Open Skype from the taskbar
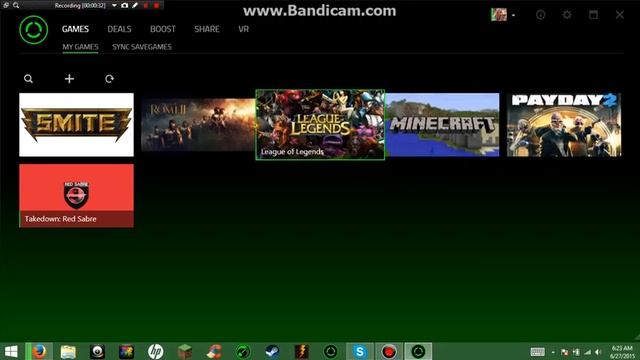The width and height of the screenshot is (640, 360). point(360,351)
